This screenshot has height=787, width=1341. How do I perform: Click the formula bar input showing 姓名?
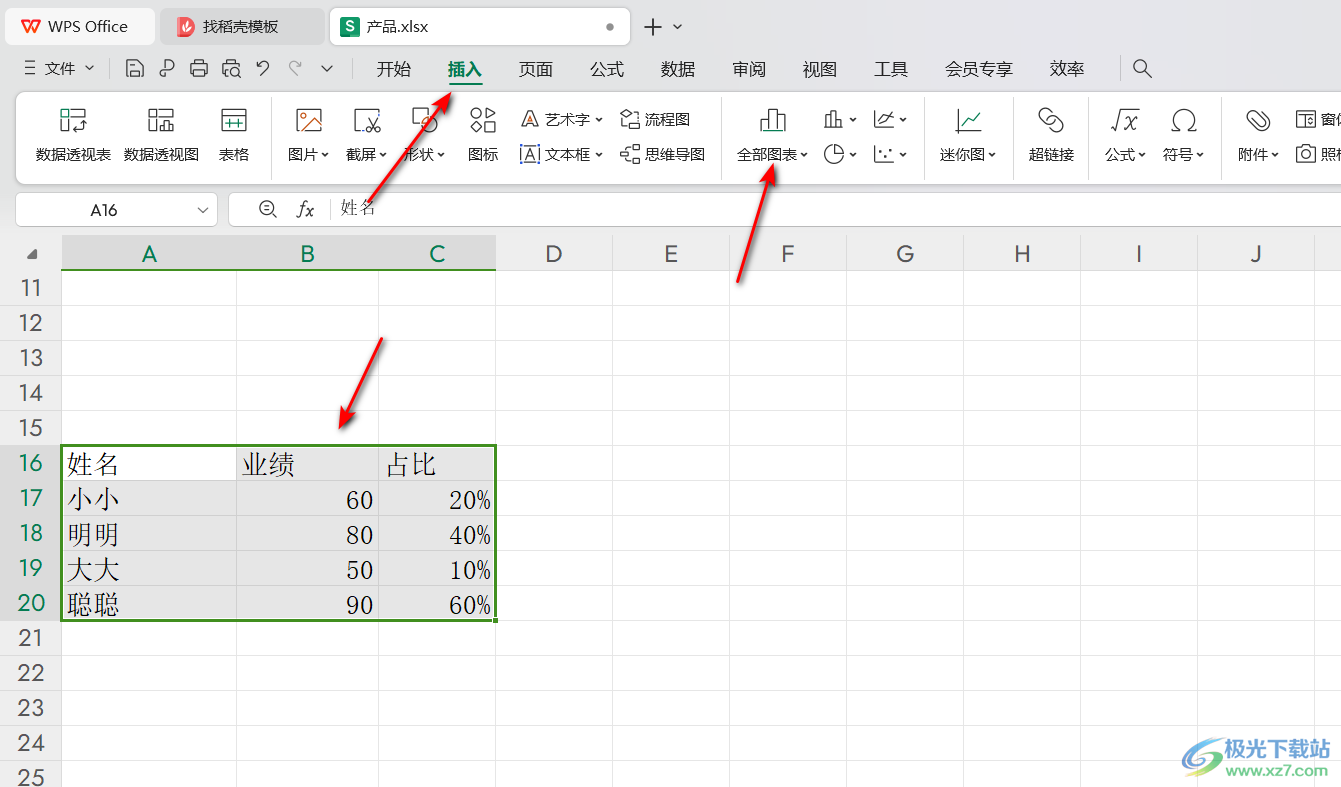pos(835,209)
